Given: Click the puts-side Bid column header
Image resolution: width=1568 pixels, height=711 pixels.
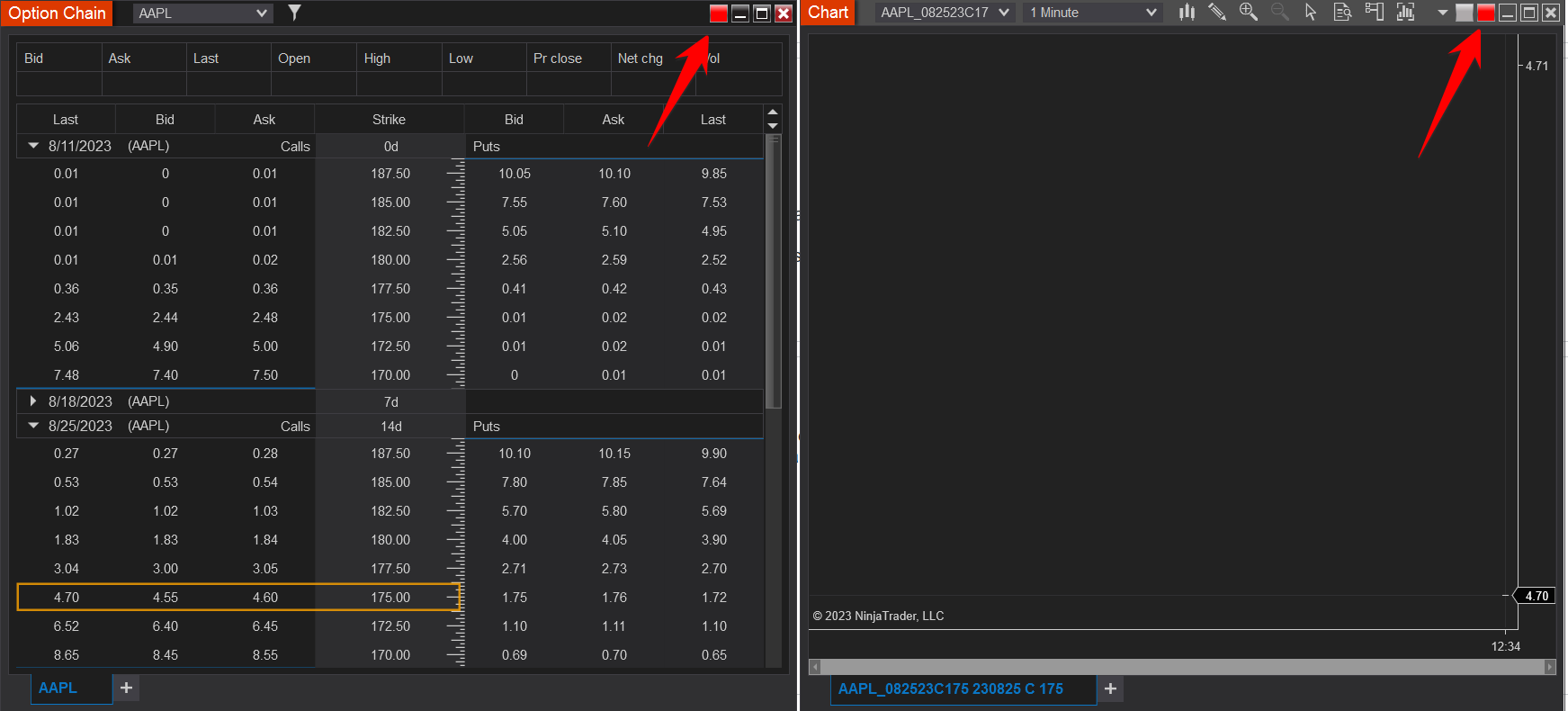Looking at the screenshot, I should click(514, 120).
